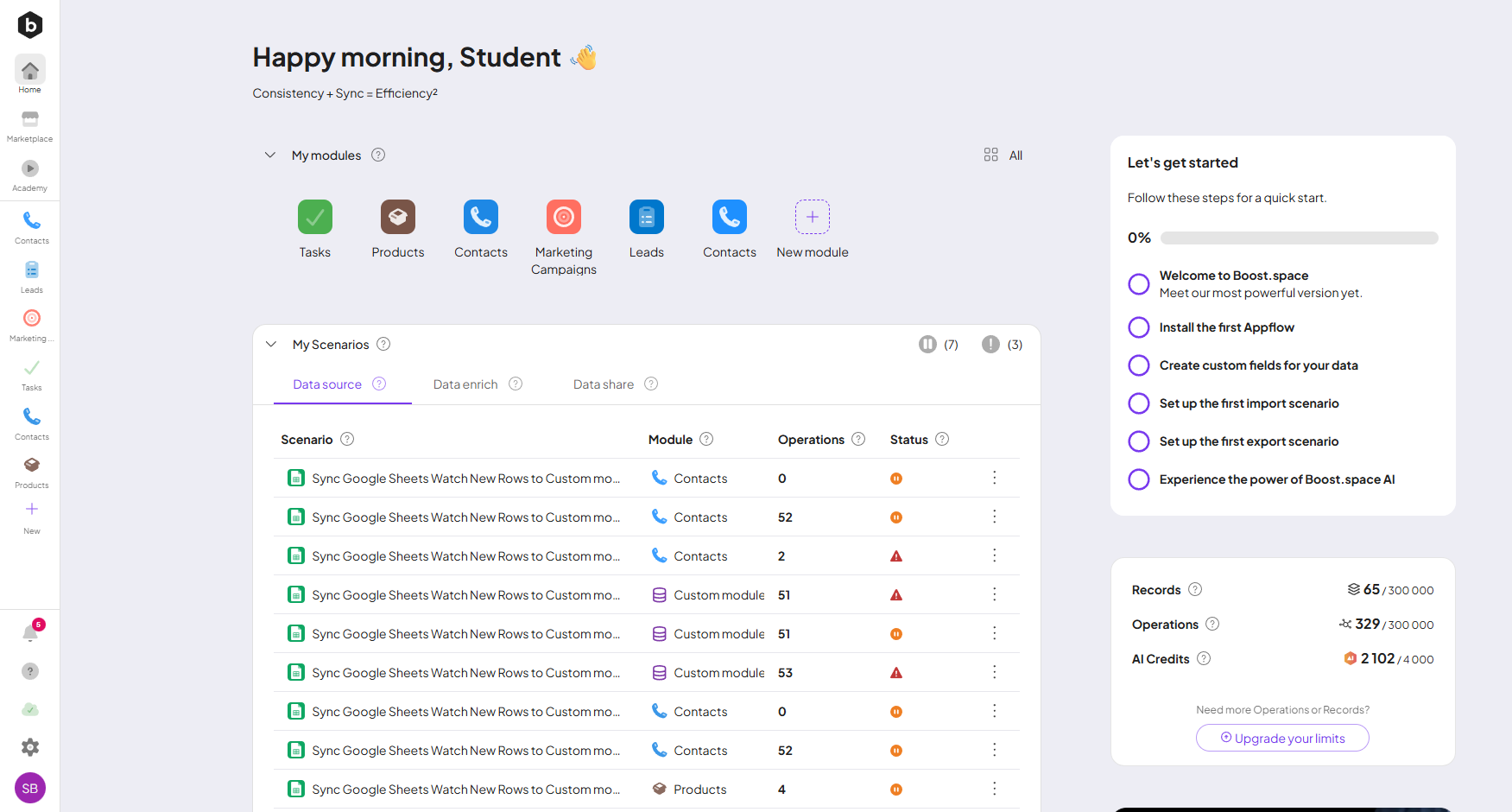Click the Upgrade your limits button
1512x812 pixels.
click(x=1282, y=739)
